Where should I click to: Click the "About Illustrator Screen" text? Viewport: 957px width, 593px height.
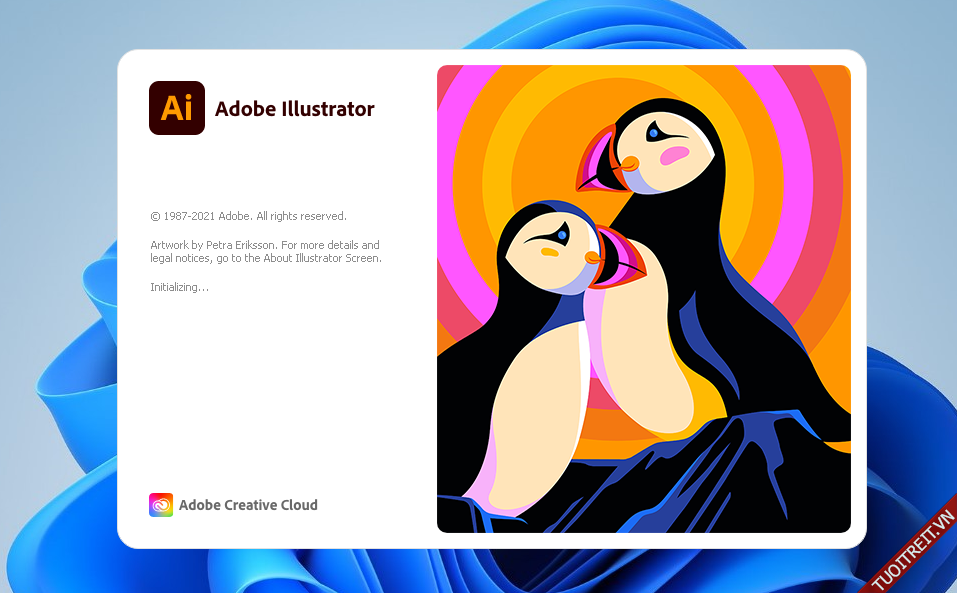[x=322, y=259]
